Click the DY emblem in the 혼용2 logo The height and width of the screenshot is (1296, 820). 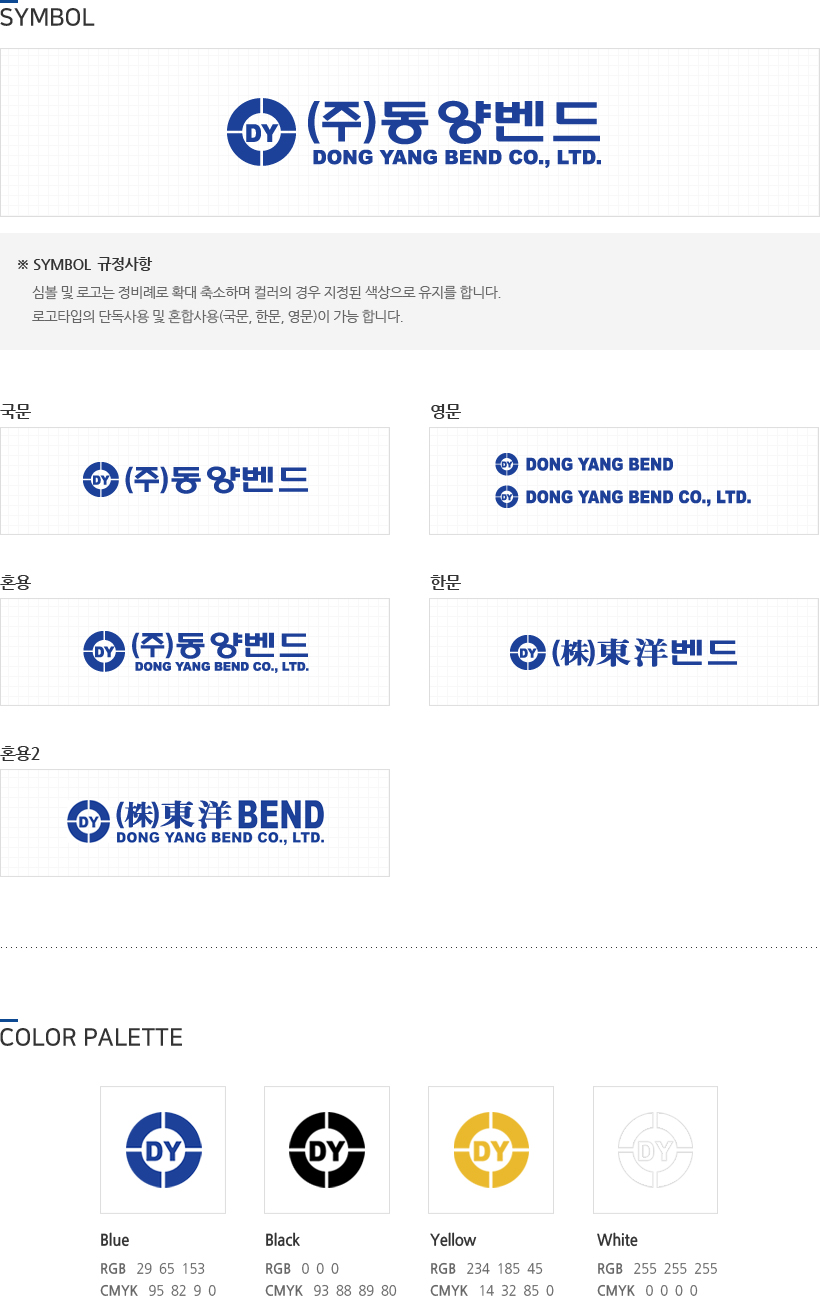point(88,822)
